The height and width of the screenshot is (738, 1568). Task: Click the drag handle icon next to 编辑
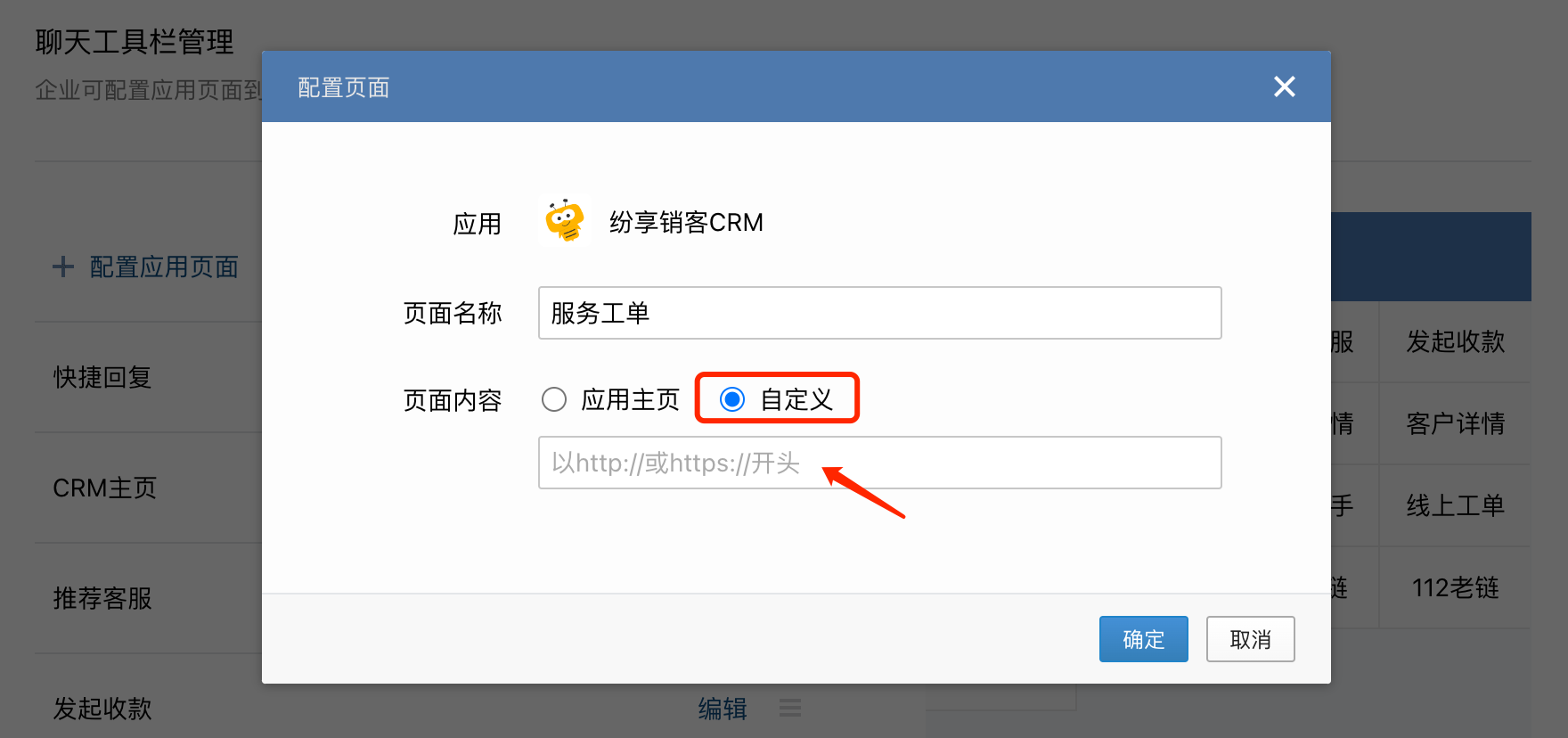click(790, 709)
